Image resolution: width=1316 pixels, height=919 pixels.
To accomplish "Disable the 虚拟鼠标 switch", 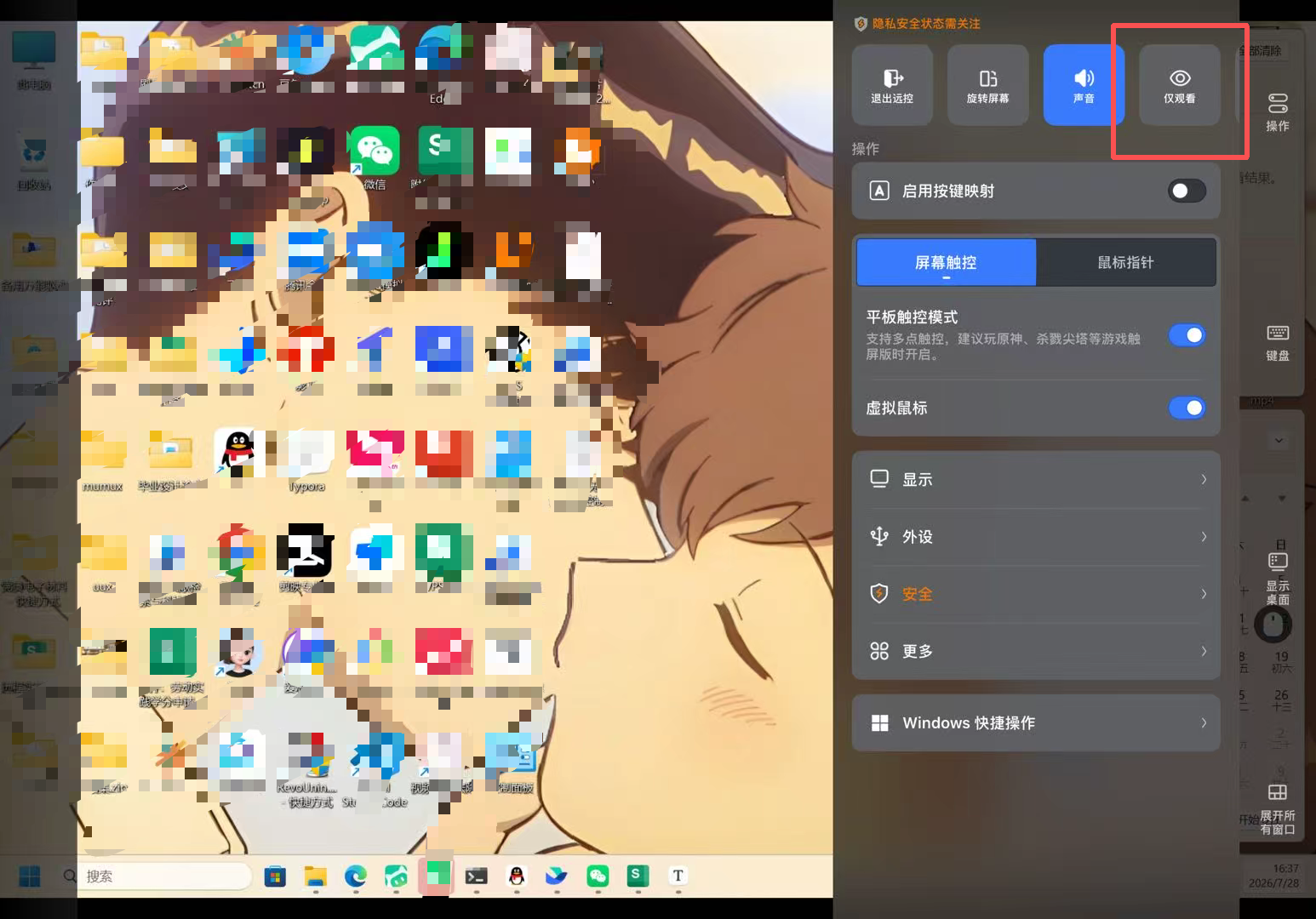I will point(1187,408).
